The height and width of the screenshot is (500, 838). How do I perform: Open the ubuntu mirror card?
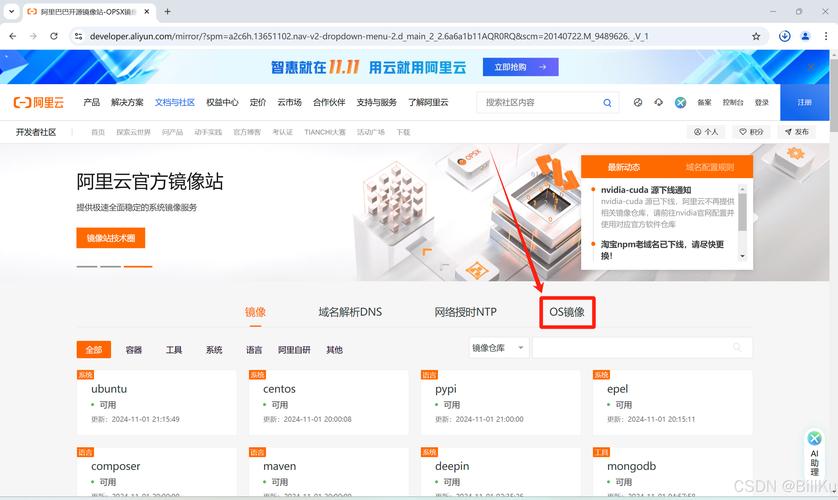(157, 402)
